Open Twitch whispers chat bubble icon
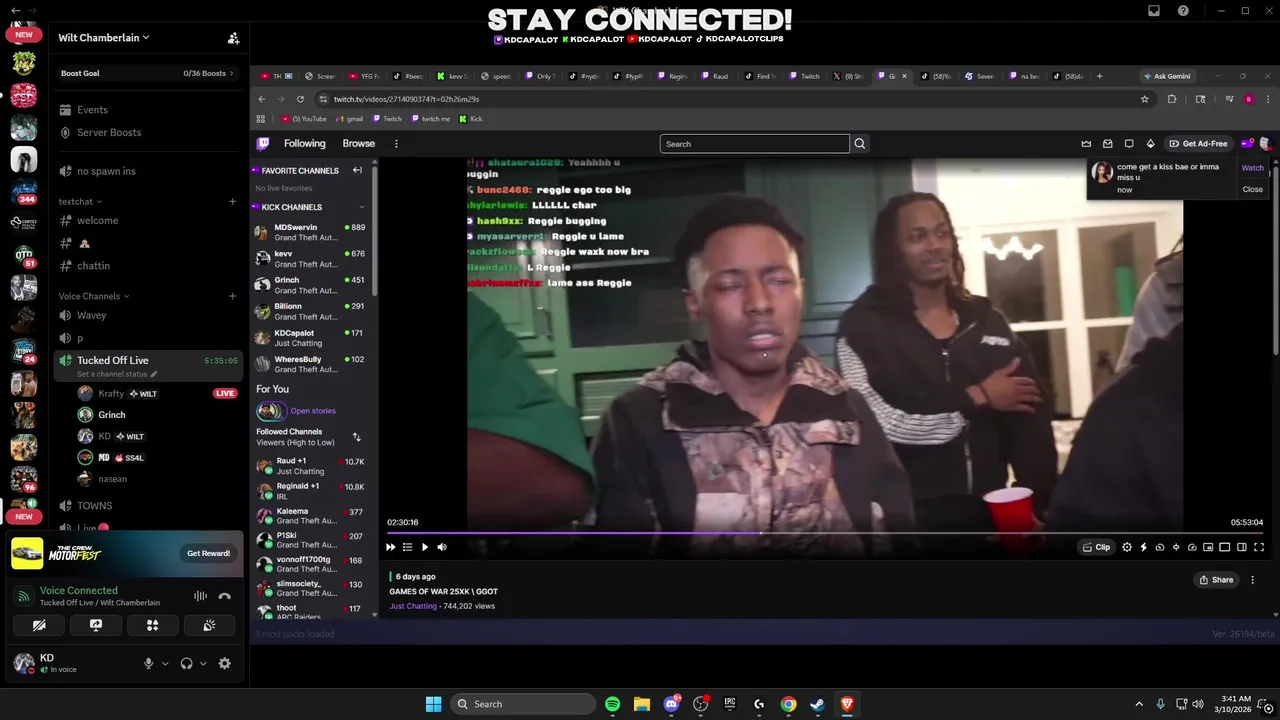Viewport: 1280px width, 720px height. [1129, 144]
